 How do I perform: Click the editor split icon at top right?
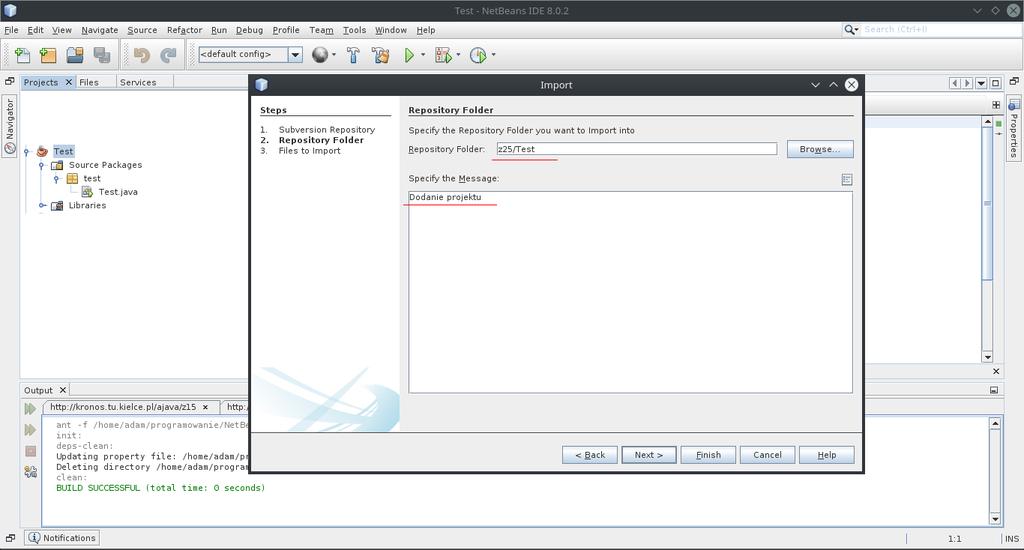tap(996, 105)
